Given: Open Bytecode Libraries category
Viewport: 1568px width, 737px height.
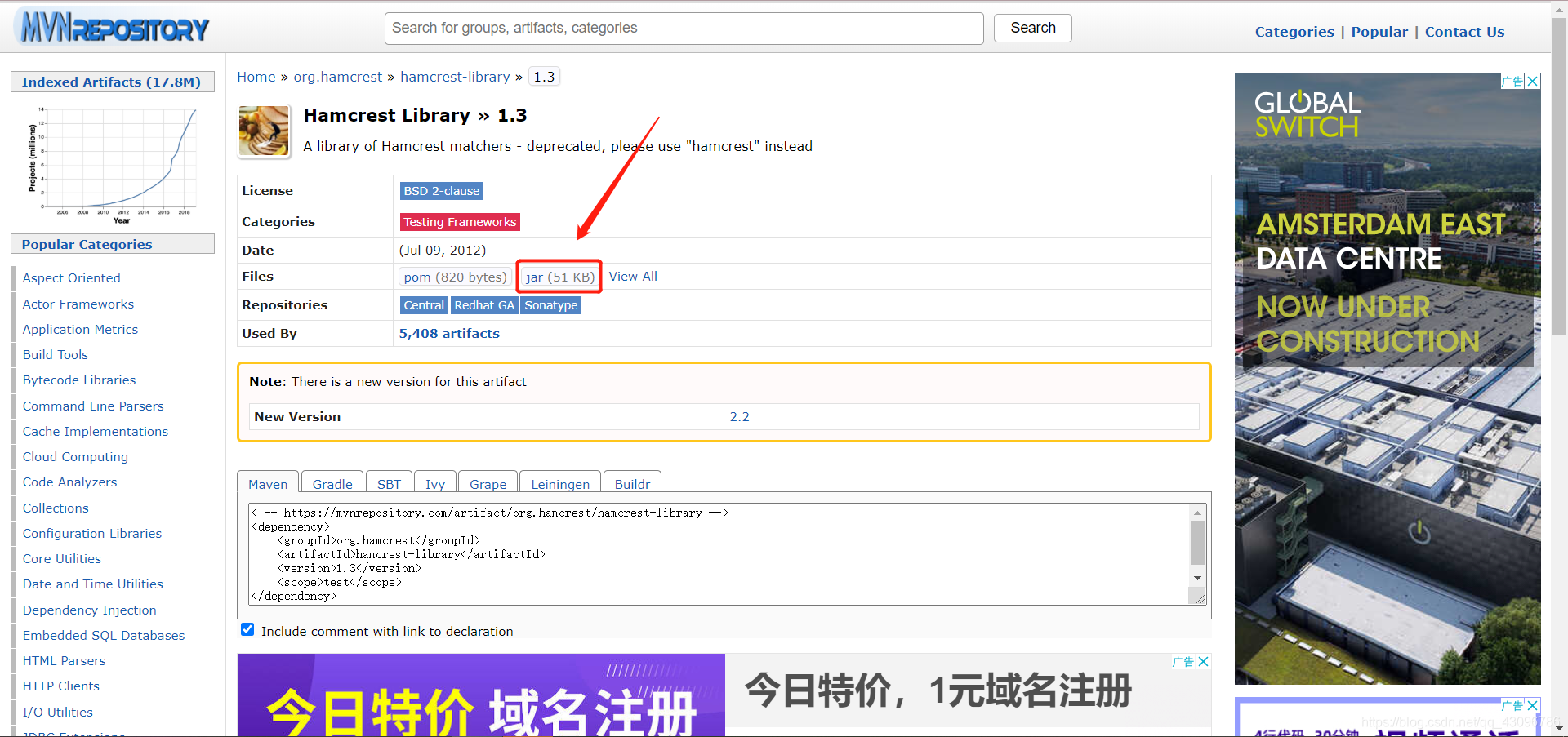Looking at the screenshot, I should (x=79, y=380).
